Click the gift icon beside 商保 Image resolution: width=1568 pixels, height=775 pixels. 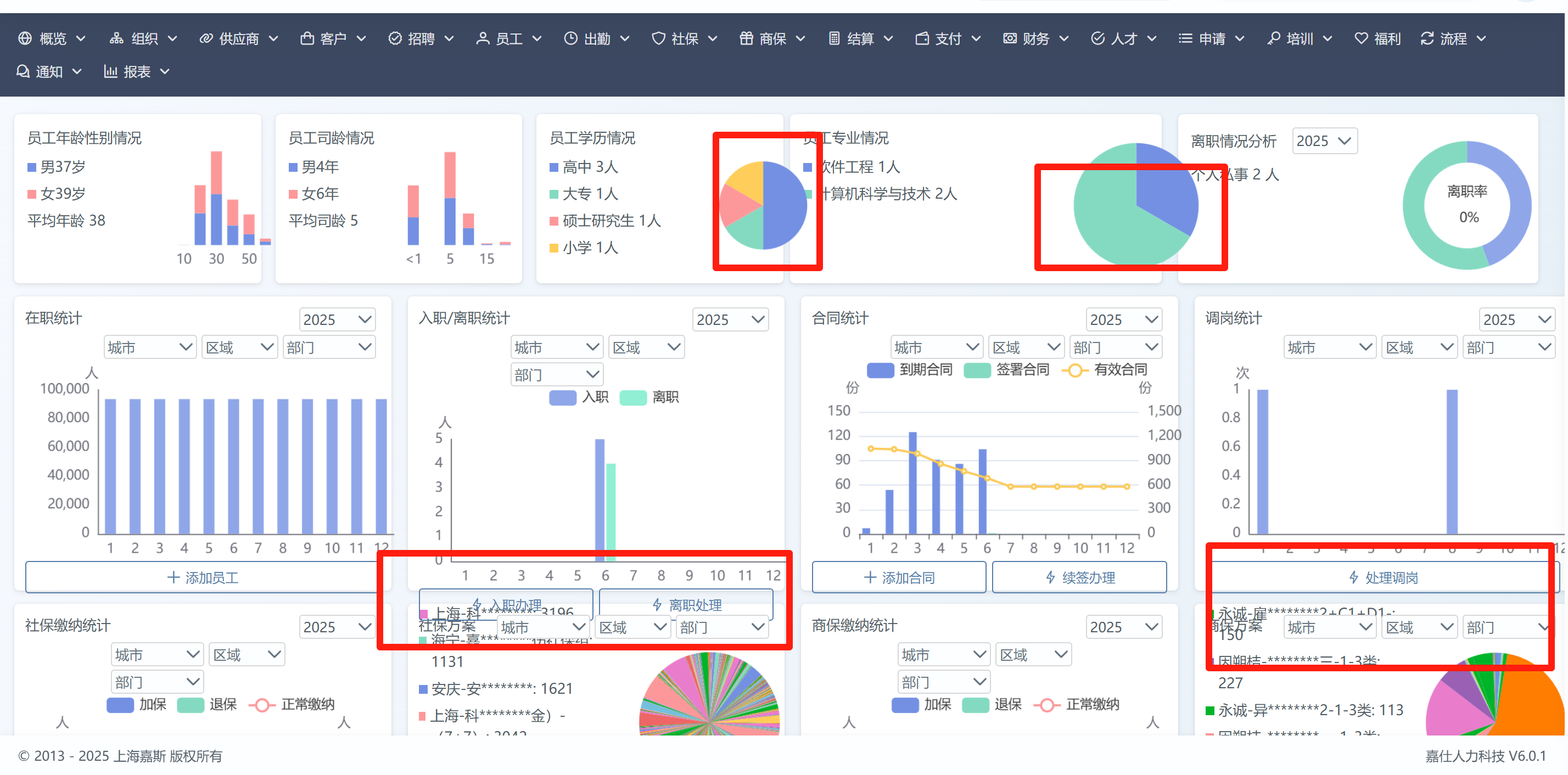tap(746, 38)
